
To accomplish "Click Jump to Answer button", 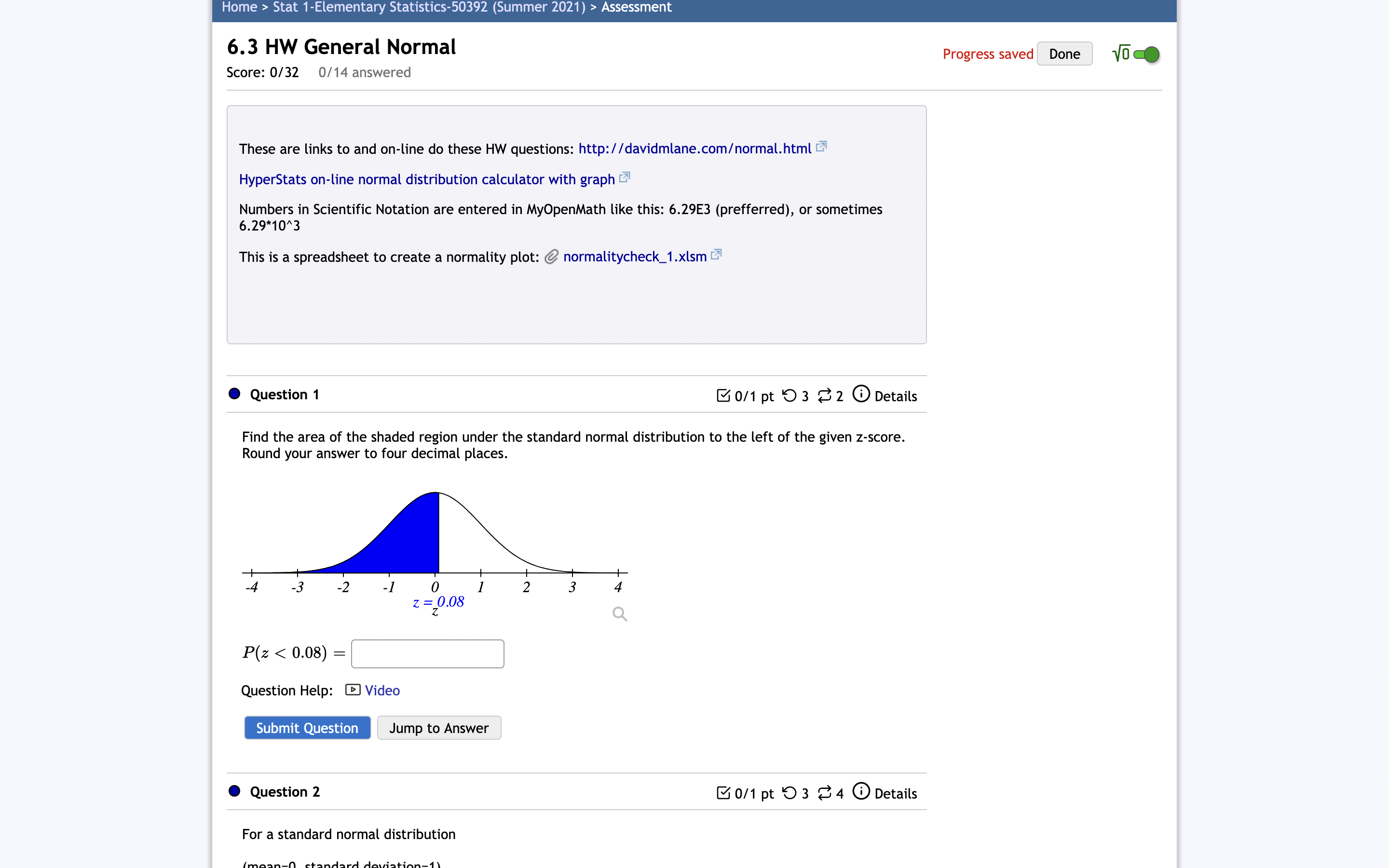I will click(439, 728).
